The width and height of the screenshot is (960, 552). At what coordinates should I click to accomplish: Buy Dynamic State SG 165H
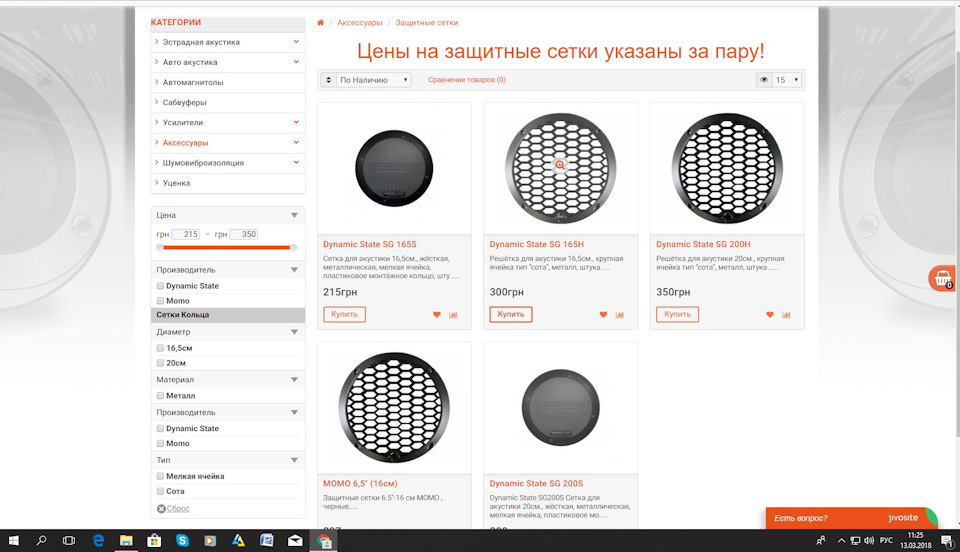pyautogui.click(x=511, y=315)
